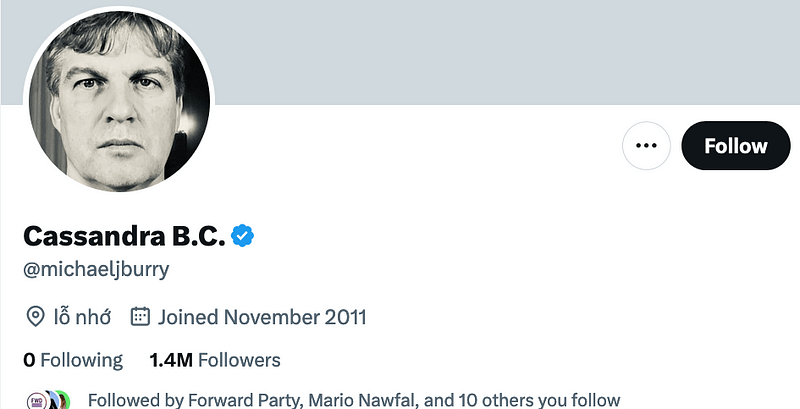This screenshot has height=409, width=800.
Task: Click the Joined November 2011 text
Action: pos(262,318)
